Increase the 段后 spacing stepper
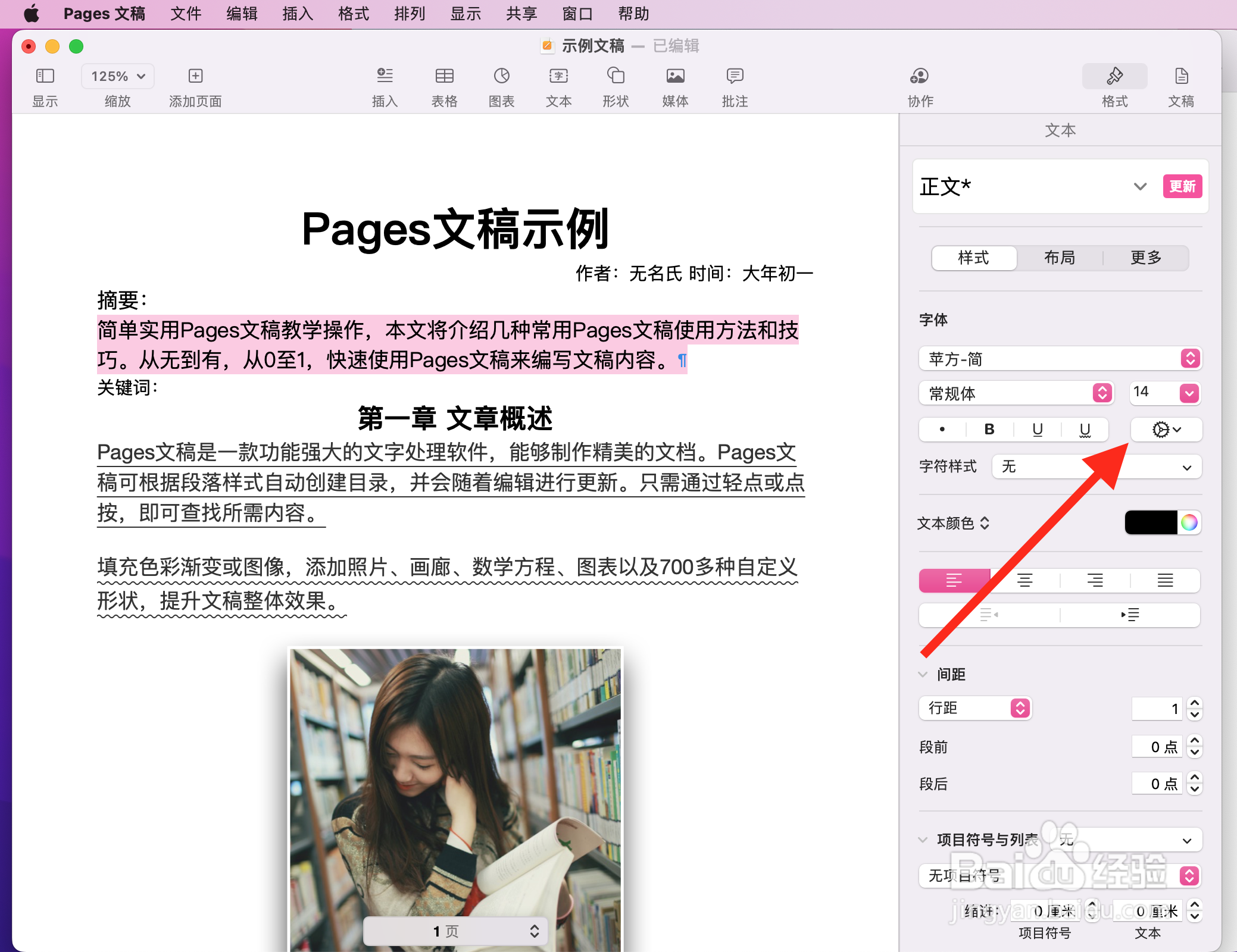 pyautogui.click(x=1194, y=777)
